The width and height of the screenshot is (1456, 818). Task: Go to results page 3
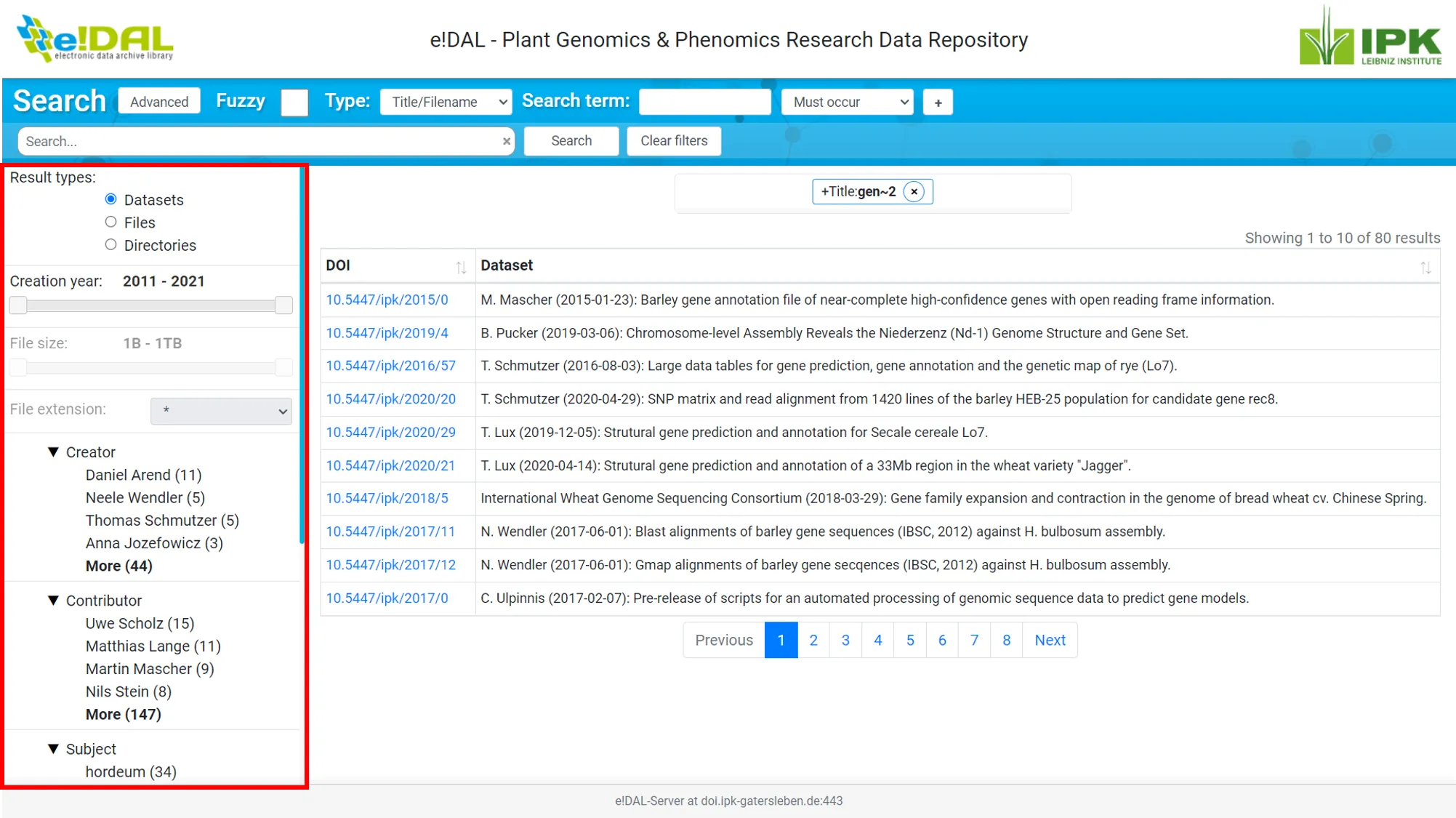click(845, 640)
